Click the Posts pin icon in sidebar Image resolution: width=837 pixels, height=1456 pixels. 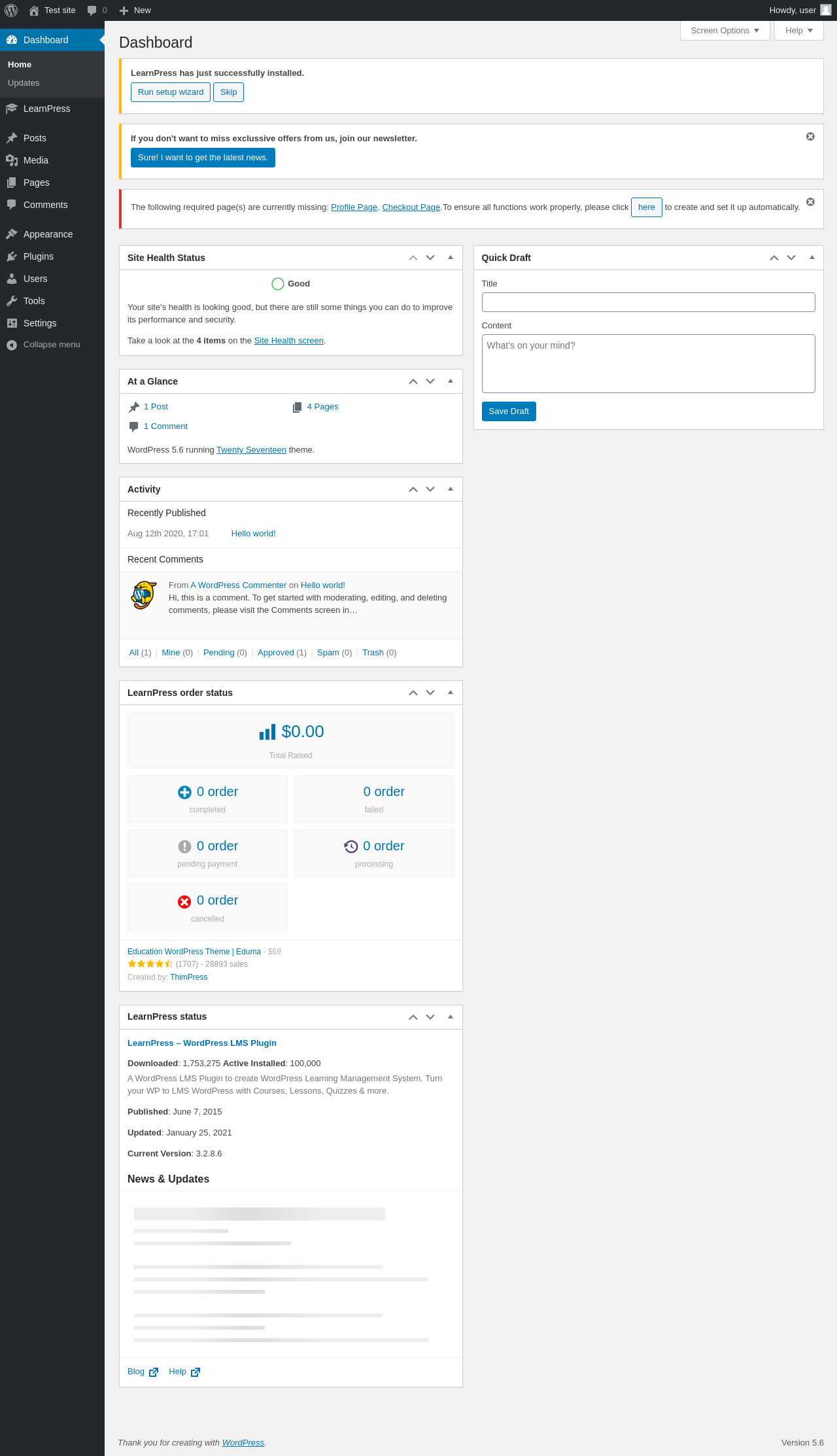[12, 138]
